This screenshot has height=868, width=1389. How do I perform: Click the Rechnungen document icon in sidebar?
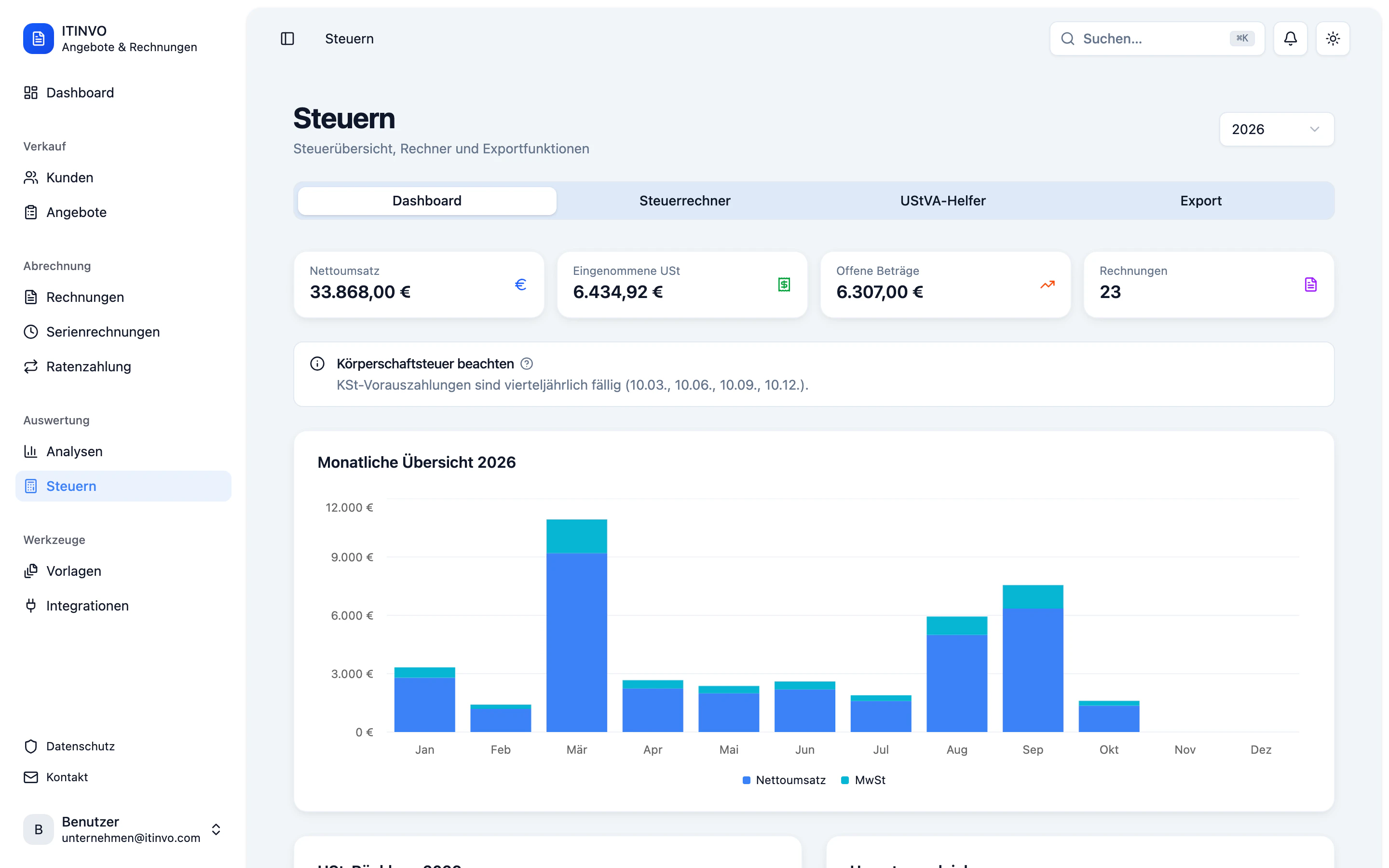pyautogui.click(x=31, y=297)
